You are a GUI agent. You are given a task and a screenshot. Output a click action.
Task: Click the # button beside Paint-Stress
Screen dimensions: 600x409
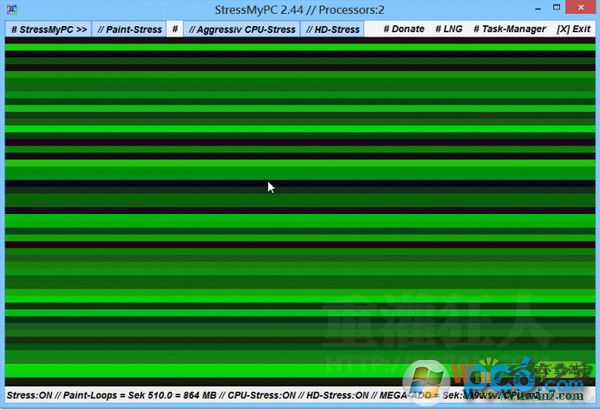[175, 29]
